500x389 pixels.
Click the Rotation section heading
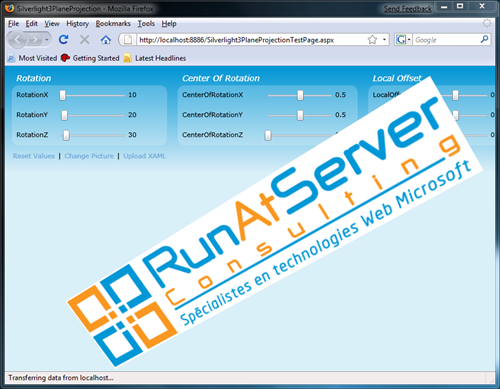34,78
